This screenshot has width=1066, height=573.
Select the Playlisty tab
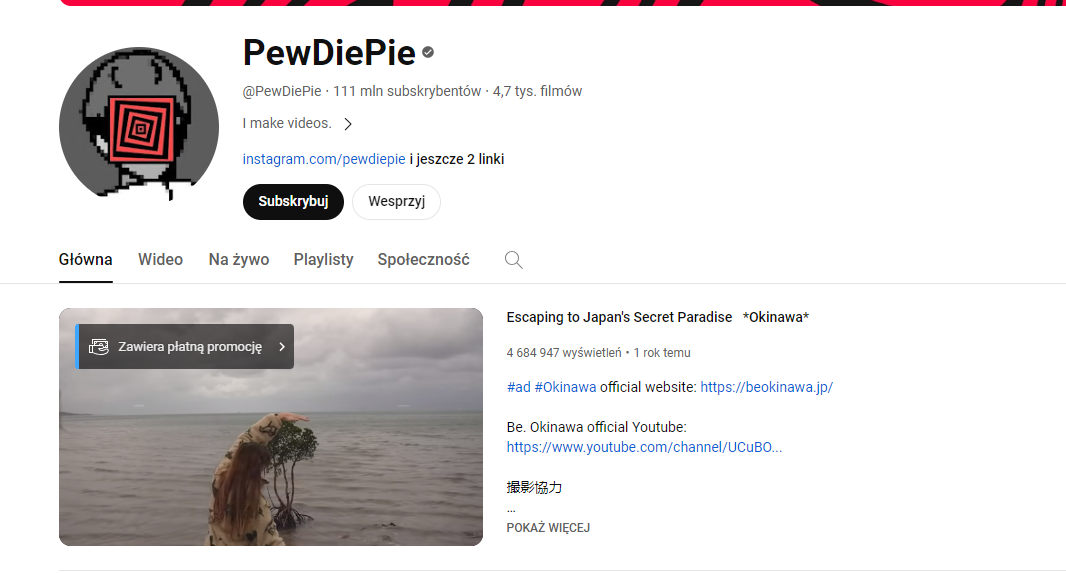324,260
